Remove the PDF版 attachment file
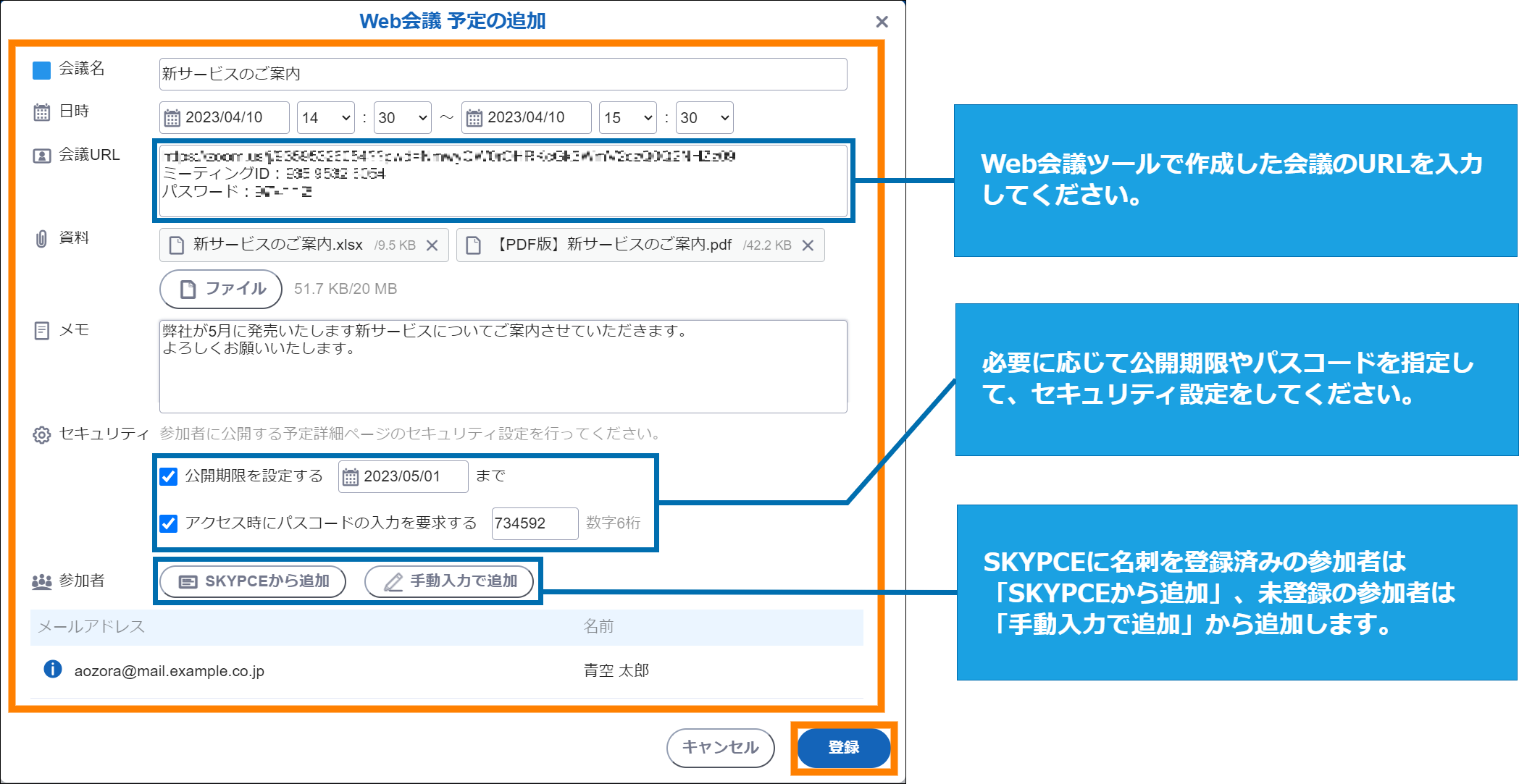Image resolution: width=1519 pixels, height=784 pixels. [x=808, y=245]
